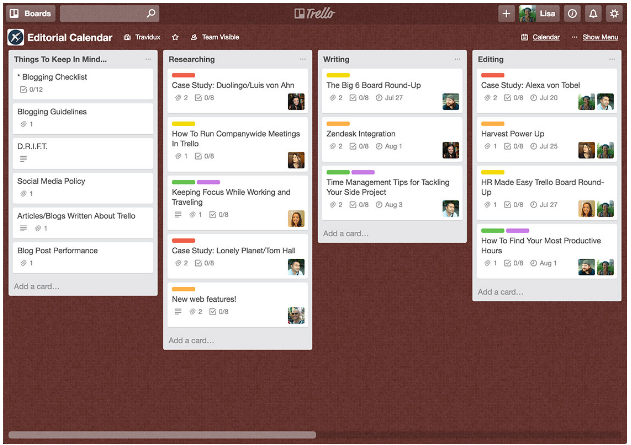Image resolution: width=631 pixels, height=445 pixels.
Task: Open Researching list options menu
Action: pyautogui.click(x=303, y=59)
